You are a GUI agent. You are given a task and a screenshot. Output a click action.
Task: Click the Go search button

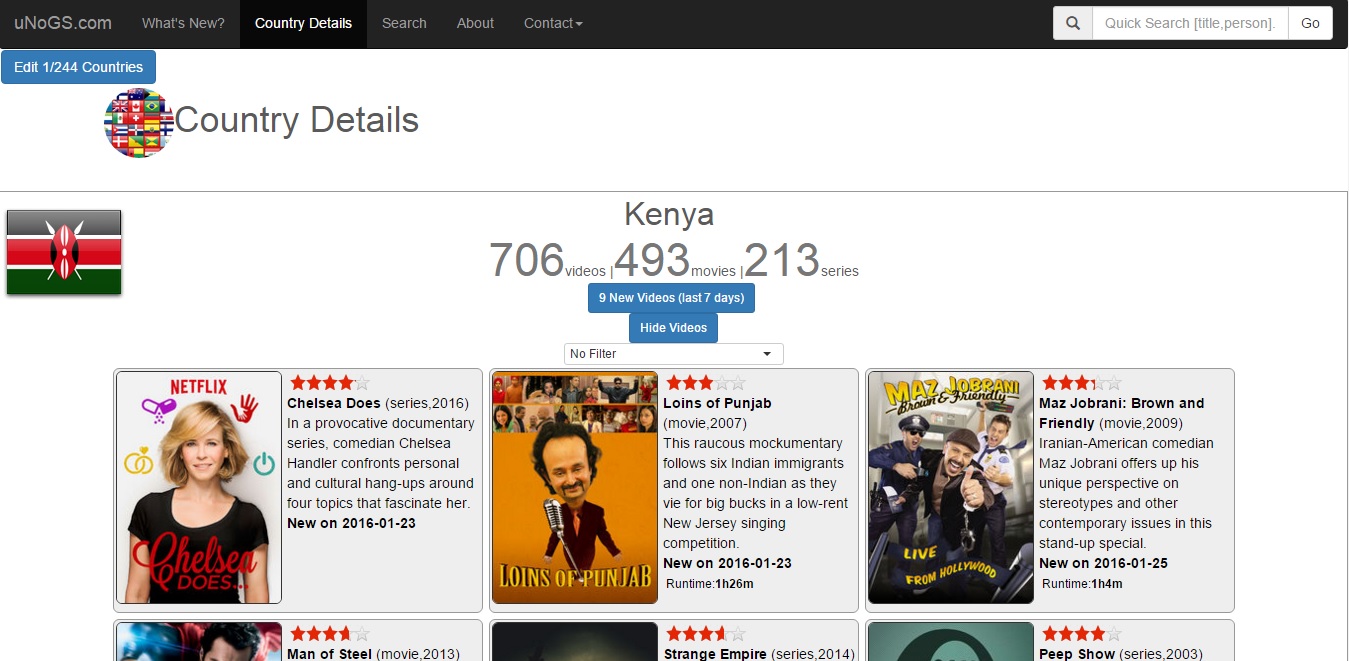tap(1310, 23)
